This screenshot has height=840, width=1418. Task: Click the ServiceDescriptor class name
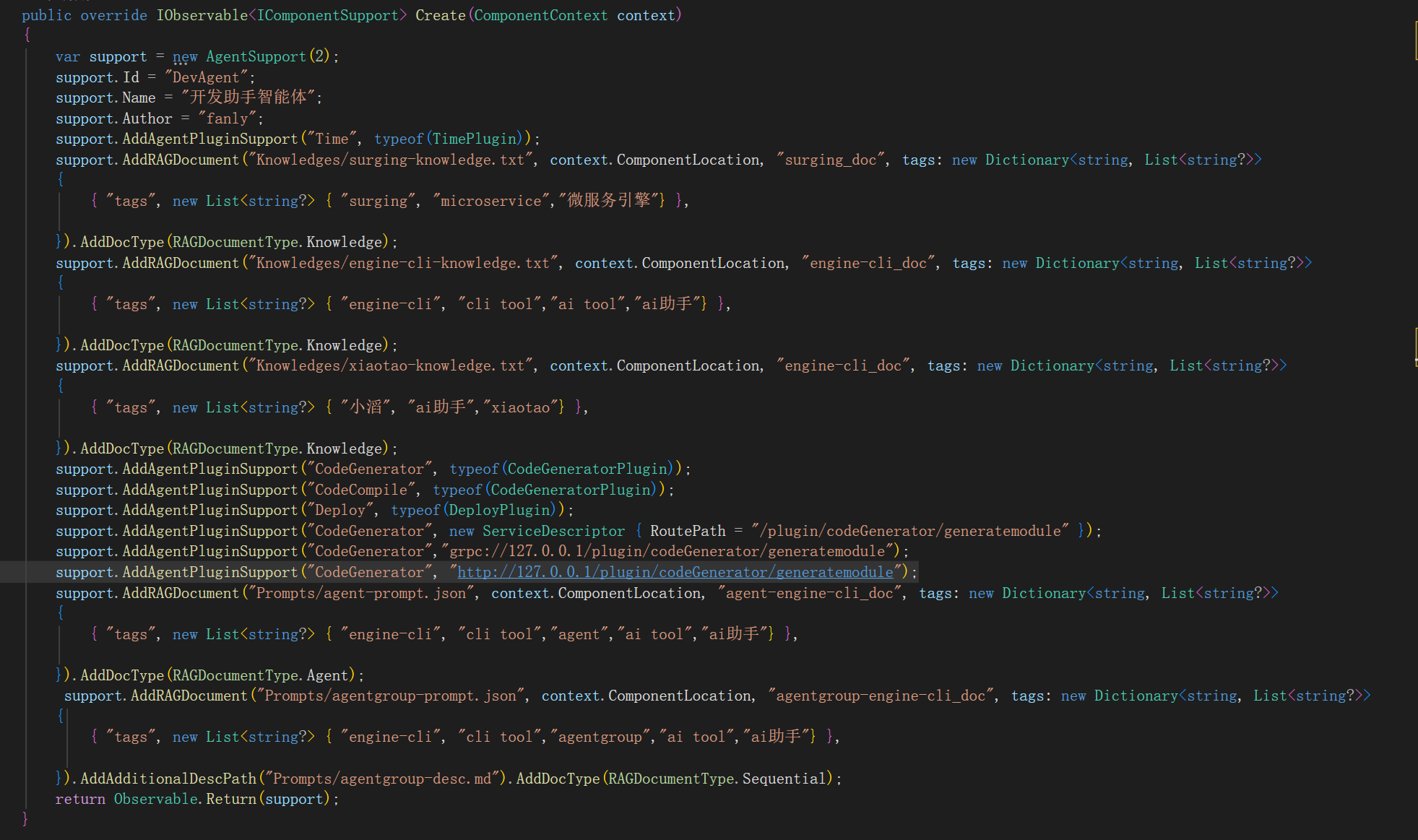pyautogui.click(x=553, y=531)
